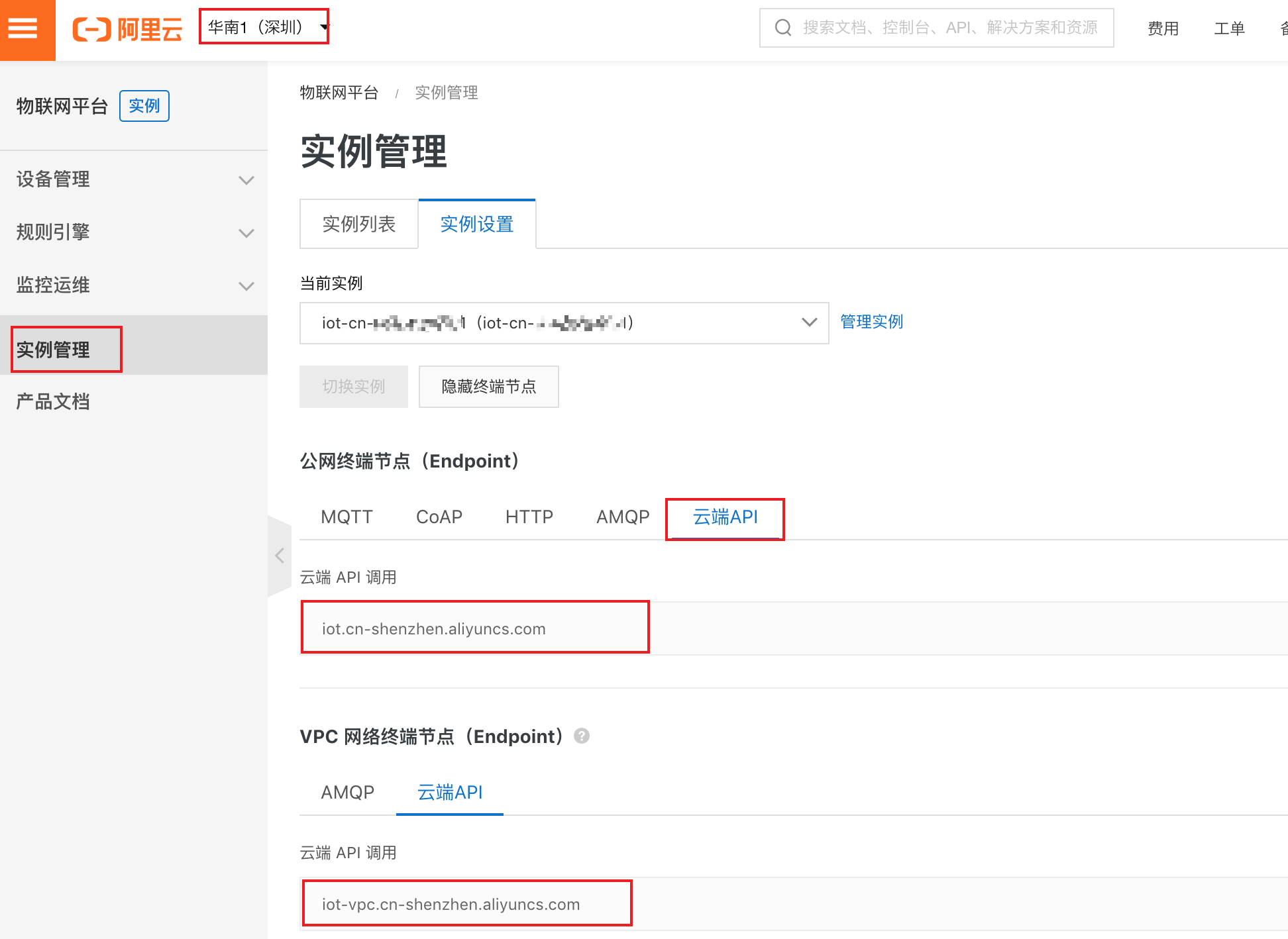1288x939 pixels.
Task: Click the 实例管理 breadcrumb text
Action: (447, 93)
